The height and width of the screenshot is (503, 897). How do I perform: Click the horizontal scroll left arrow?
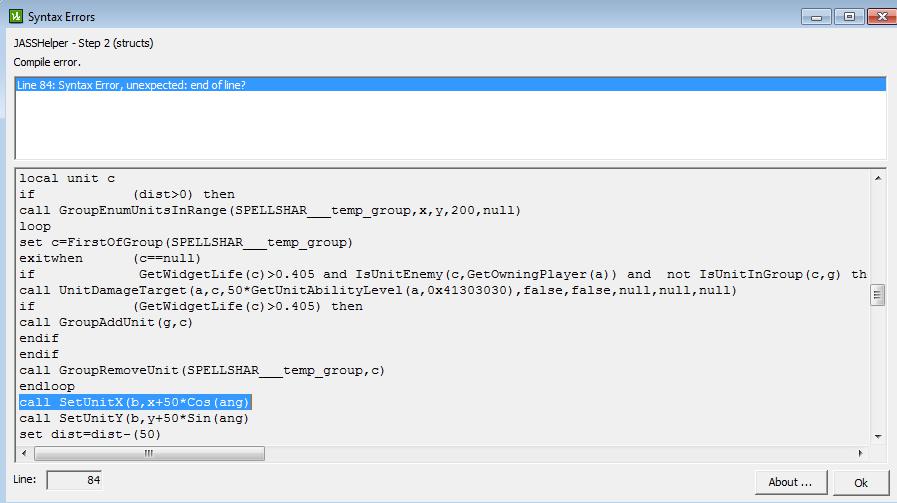pyautogui.click(x=24, y=453)
